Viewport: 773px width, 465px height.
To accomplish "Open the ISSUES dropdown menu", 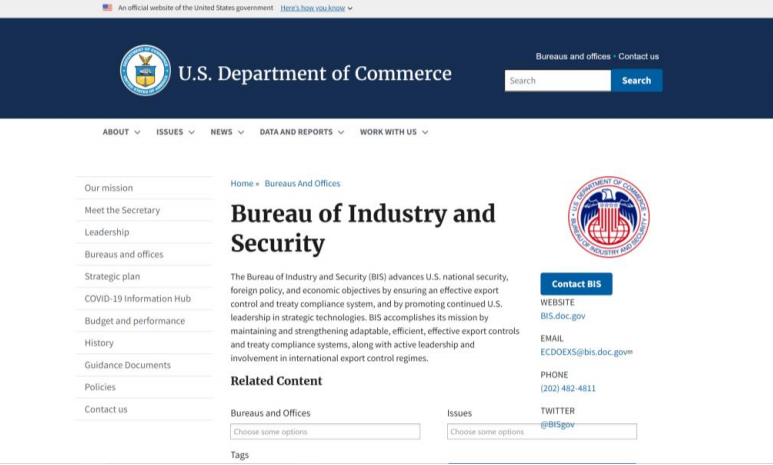I will tap(176, 132).
